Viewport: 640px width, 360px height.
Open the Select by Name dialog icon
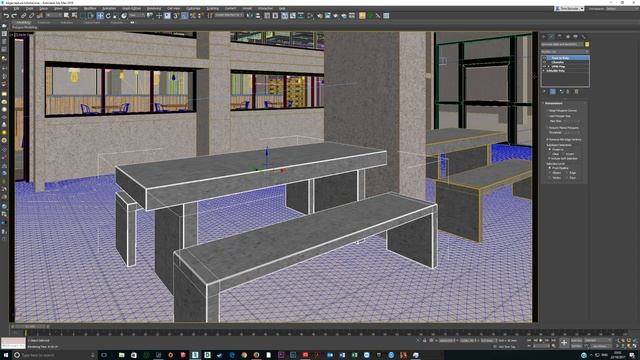click(x=74, y=16)
